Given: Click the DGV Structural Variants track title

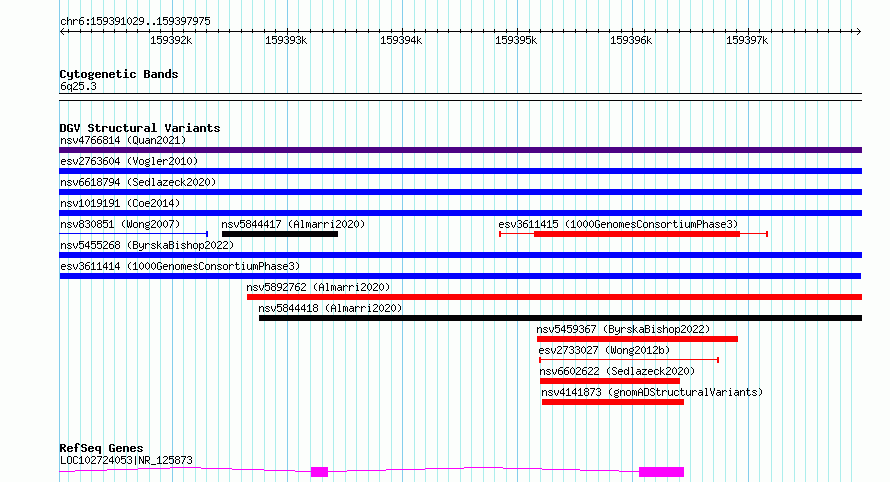Looking at the screenshot, I should [x=140, y=128].
